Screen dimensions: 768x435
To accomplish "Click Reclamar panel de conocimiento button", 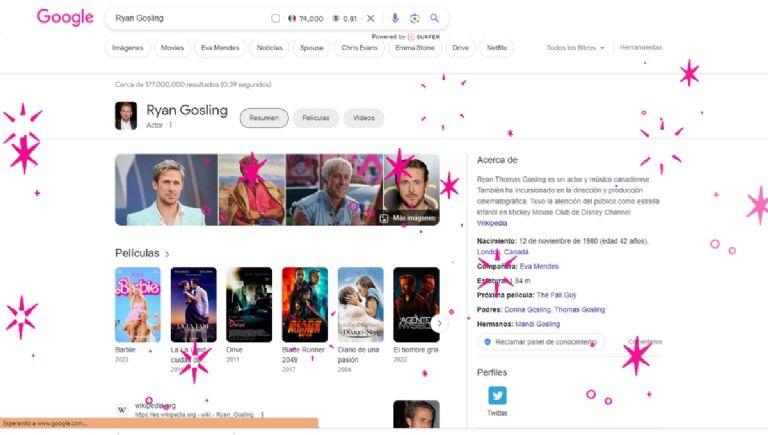I will 541,342.
